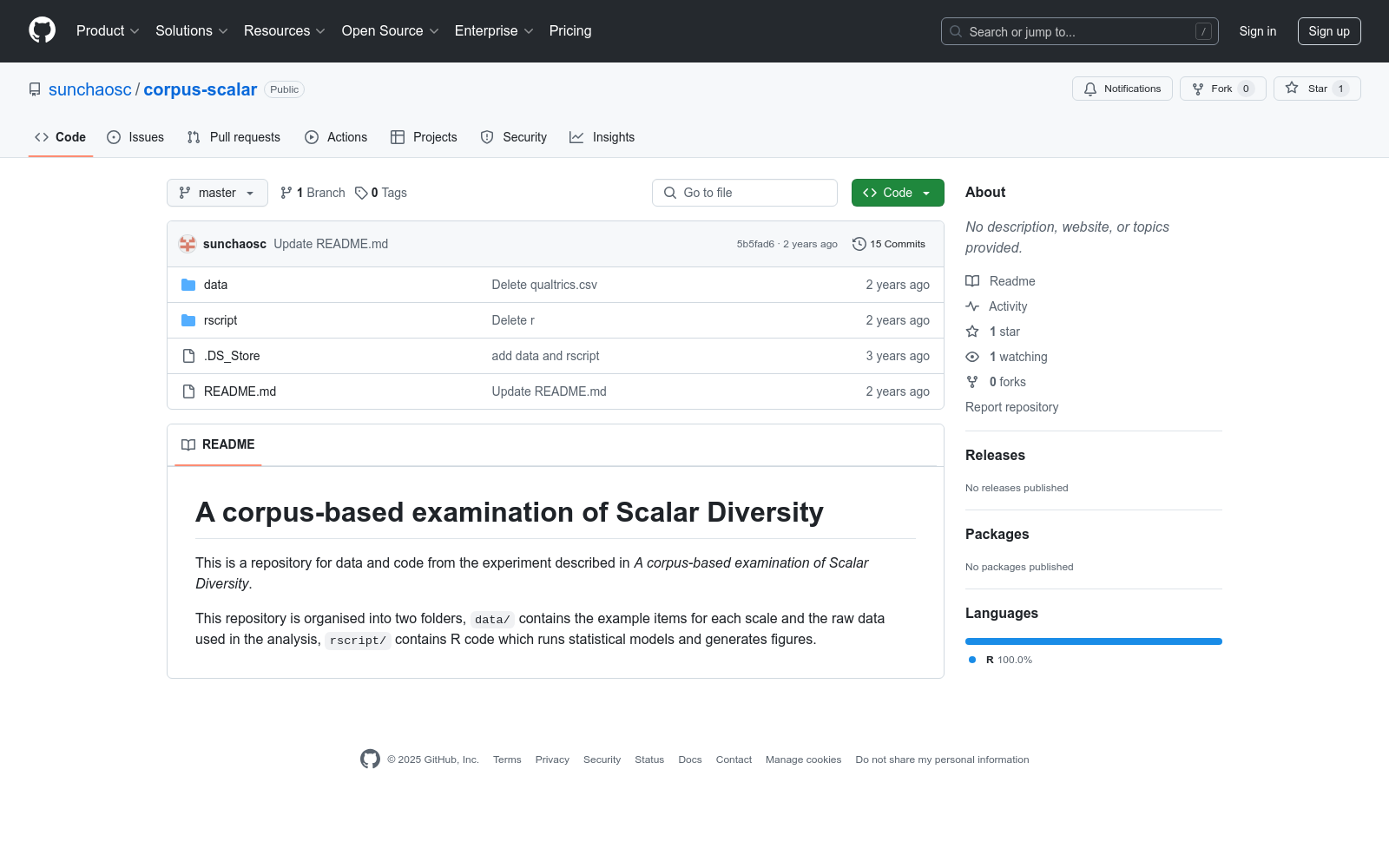Click the GitHub logo in footer

point(370,759)
